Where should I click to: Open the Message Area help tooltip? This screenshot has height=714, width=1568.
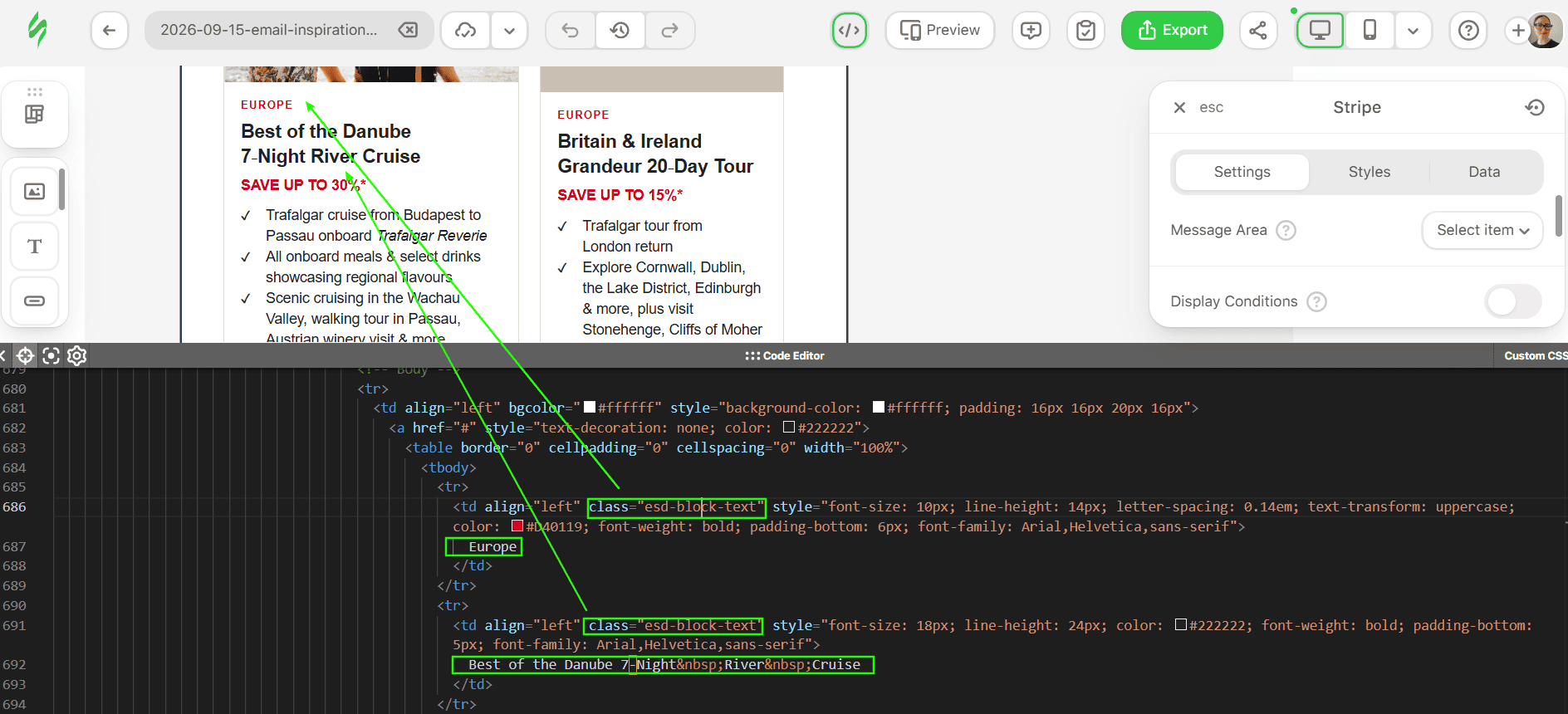1286,230
